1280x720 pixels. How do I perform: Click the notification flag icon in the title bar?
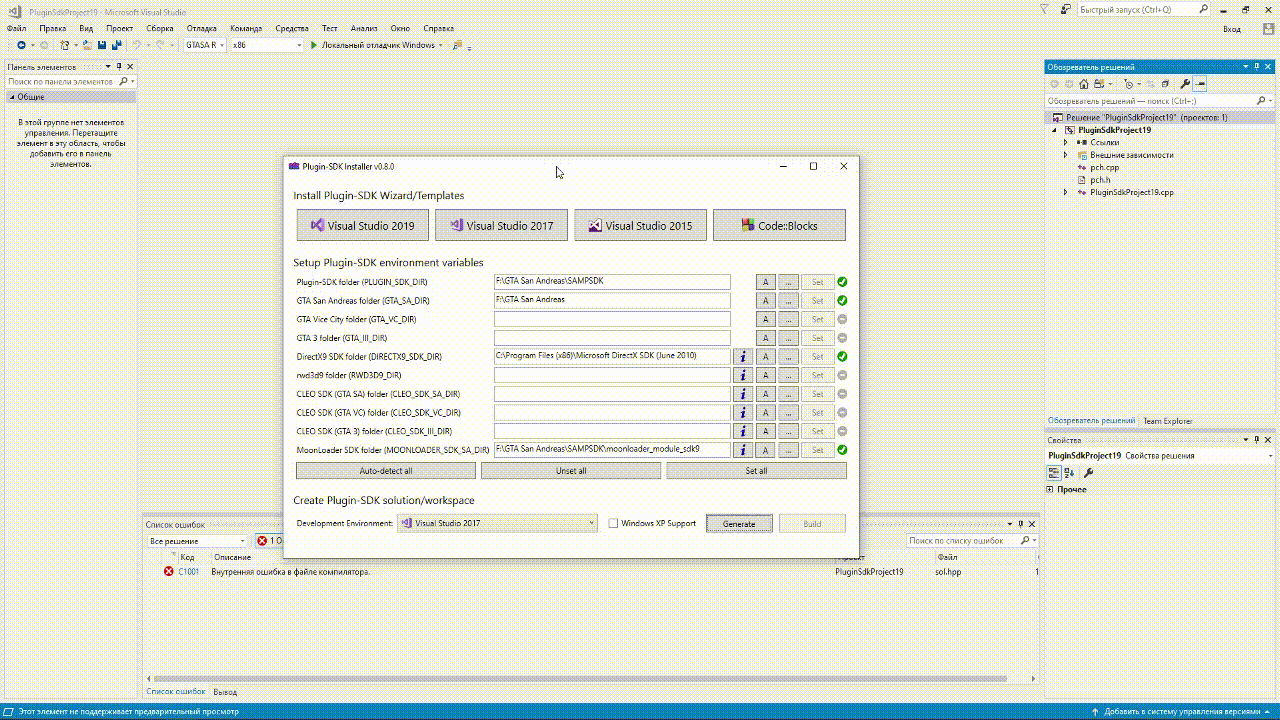1043,9
